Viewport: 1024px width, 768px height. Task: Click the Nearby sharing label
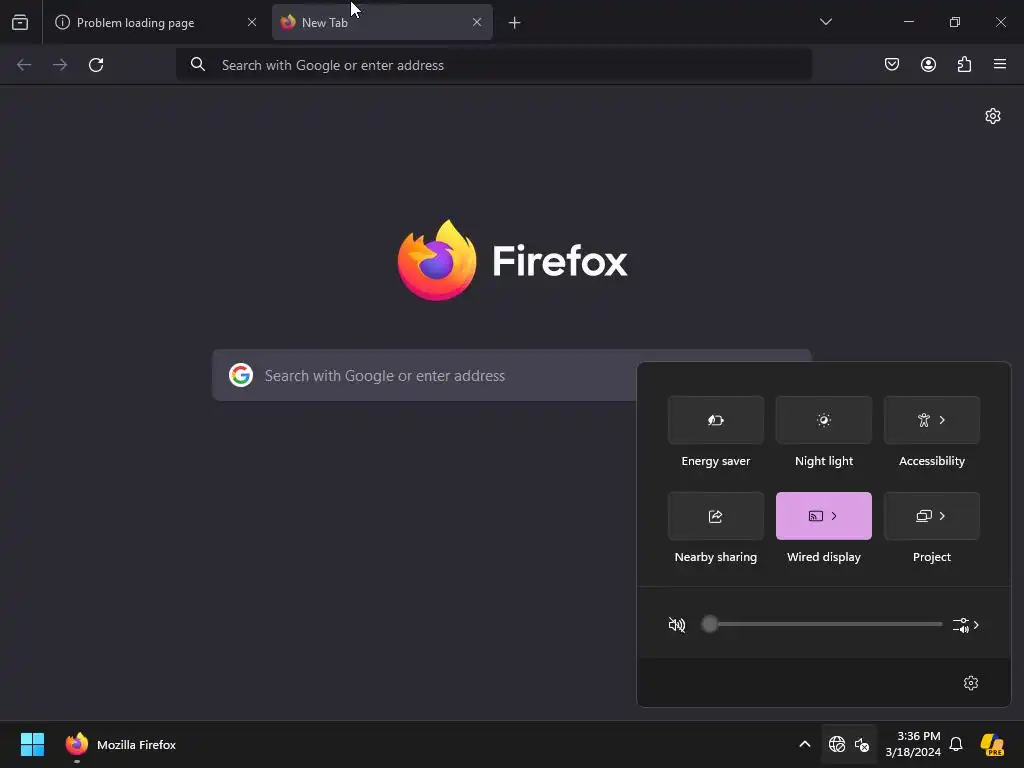coord(716,557)
